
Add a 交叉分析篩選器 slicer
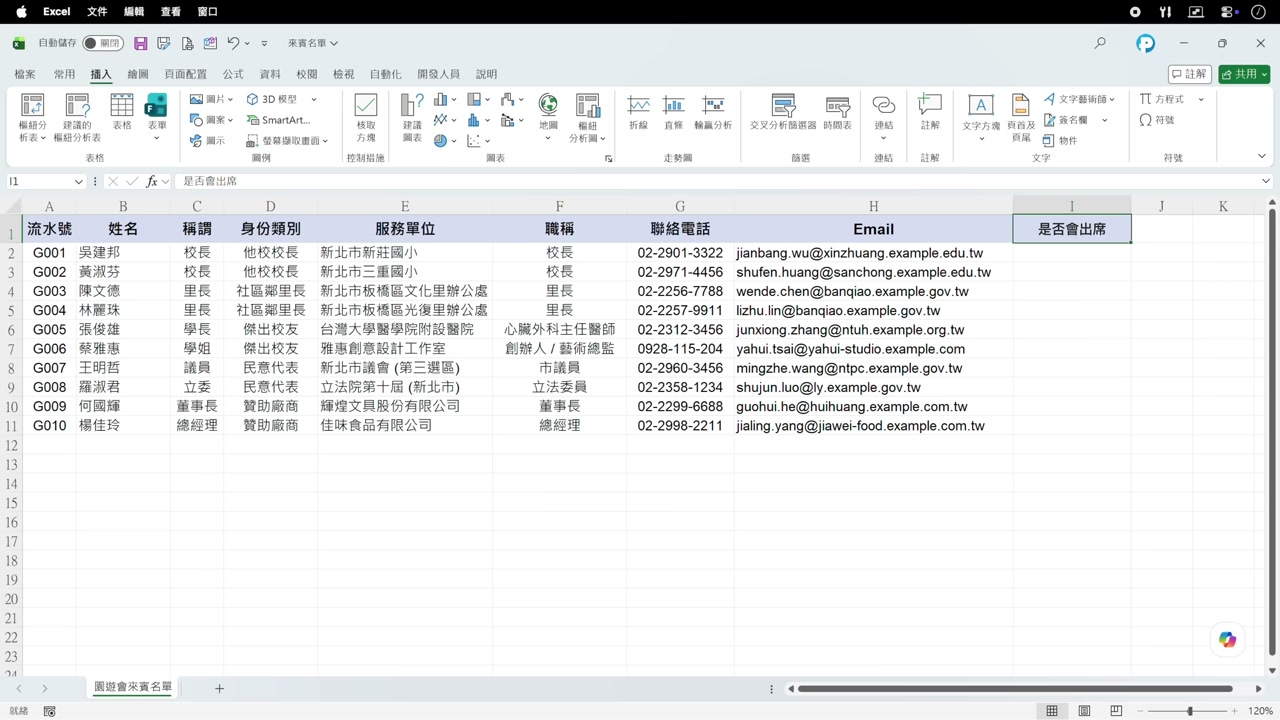pos(783,112)
